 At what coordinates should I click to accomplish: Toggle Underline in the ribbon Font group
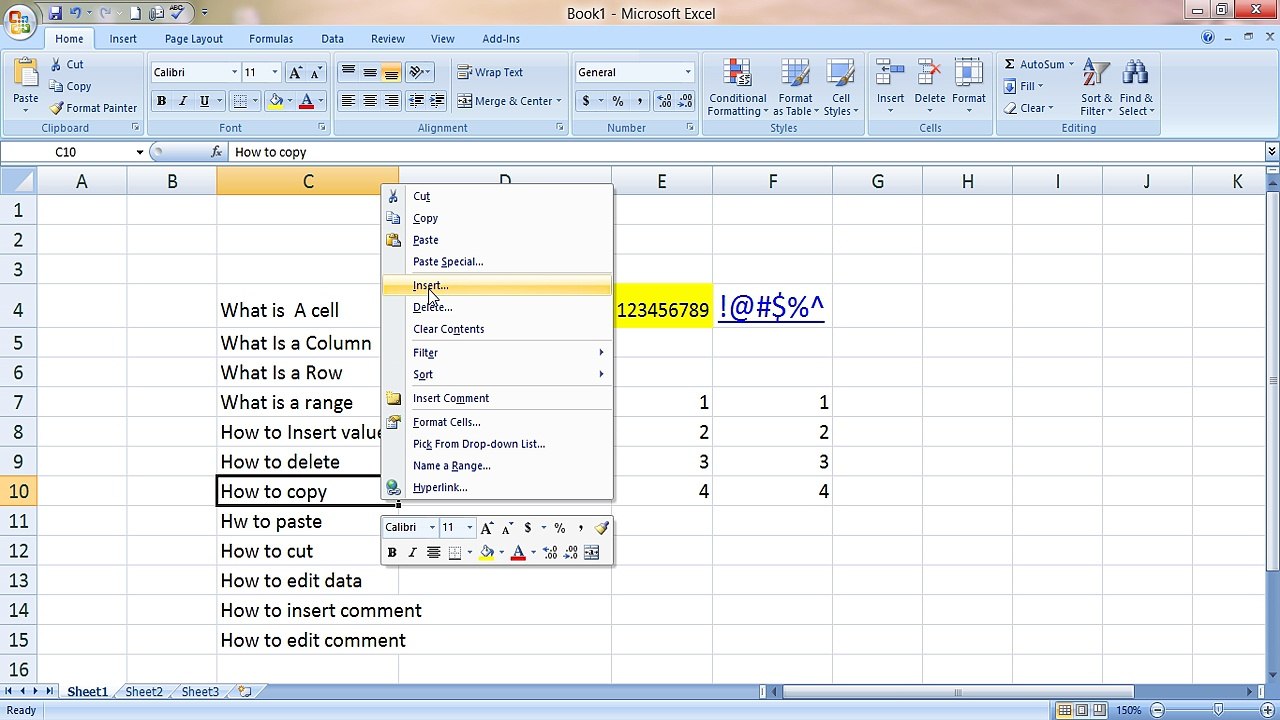[204, 101]
